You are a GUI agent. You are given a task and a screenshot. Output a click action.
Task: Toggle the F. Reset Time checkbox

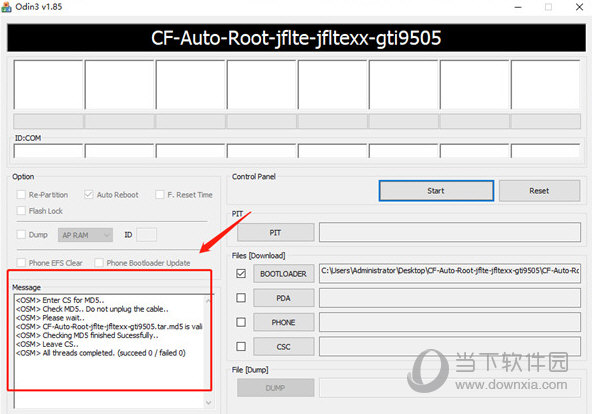coord(160,194)
